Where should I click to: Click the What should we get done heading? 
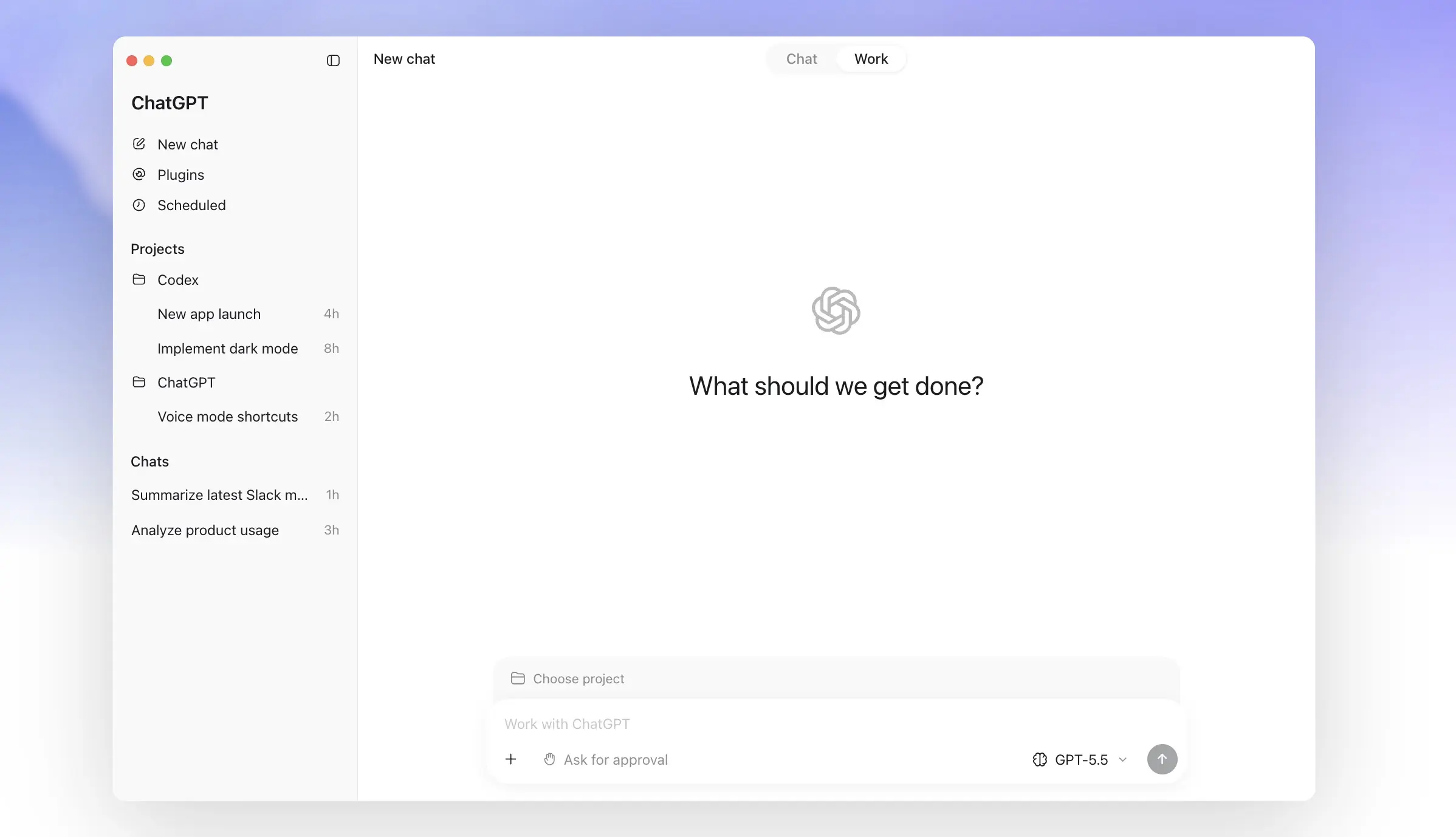click(x=836, y=386)
